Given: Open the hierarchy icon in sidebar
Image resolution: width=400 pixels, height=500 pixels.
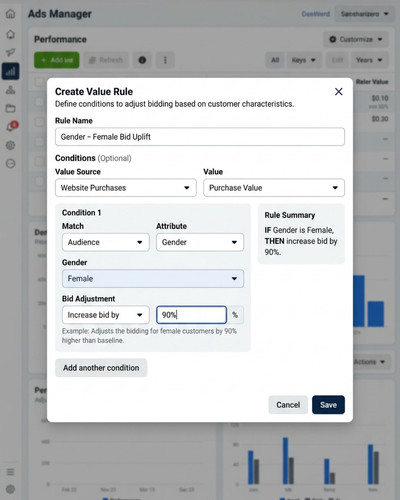Looking at the screenshot, I should tap(11, 90).
